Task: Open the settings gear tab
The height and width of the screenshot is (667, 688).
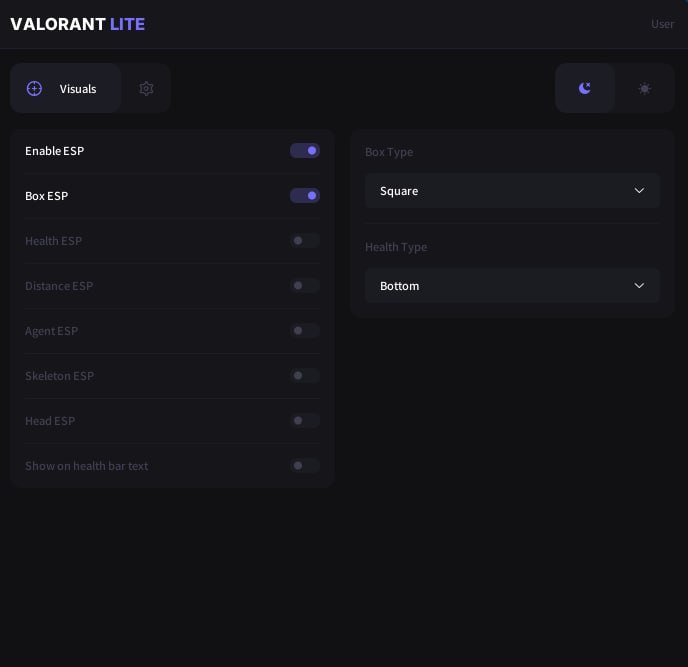Action: click(x=146, y=88)
